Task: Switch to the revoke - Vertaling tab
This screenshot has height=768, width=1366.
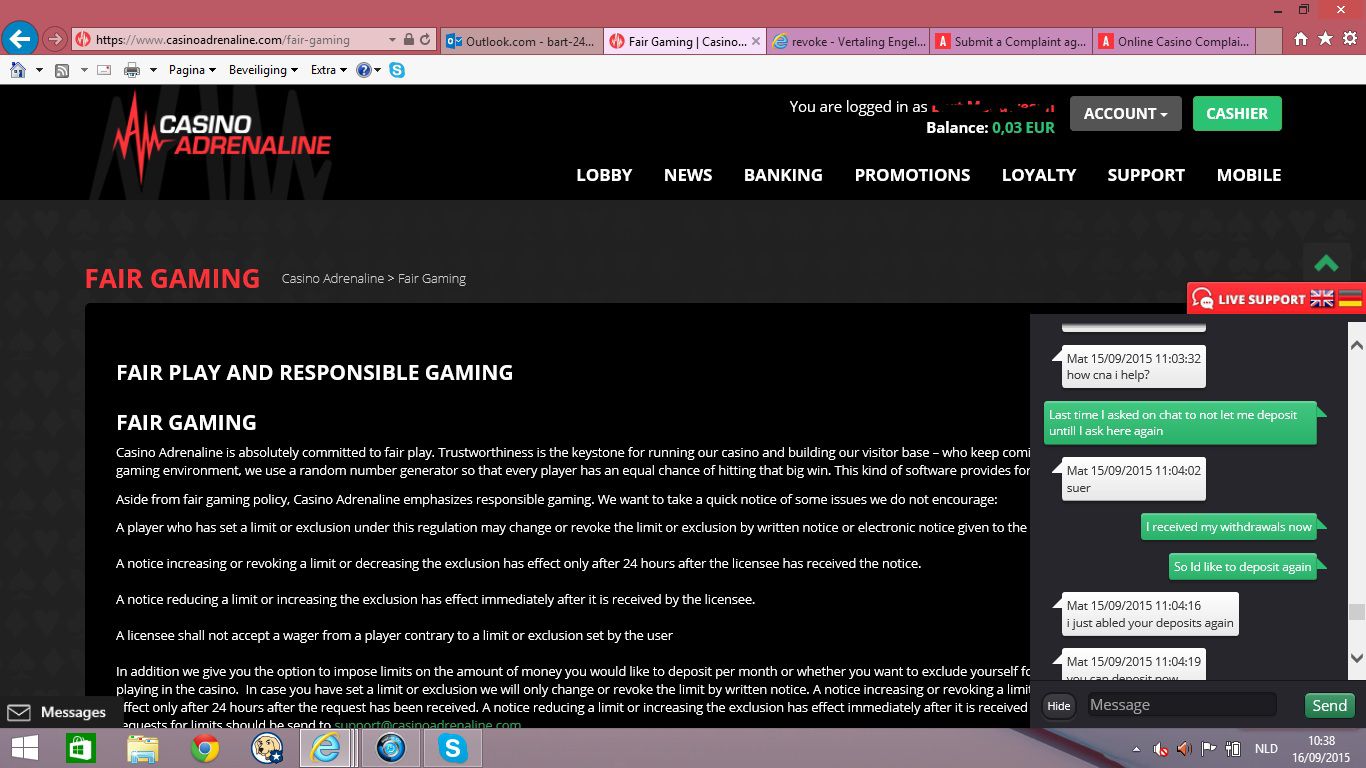Action: (848, 41)
